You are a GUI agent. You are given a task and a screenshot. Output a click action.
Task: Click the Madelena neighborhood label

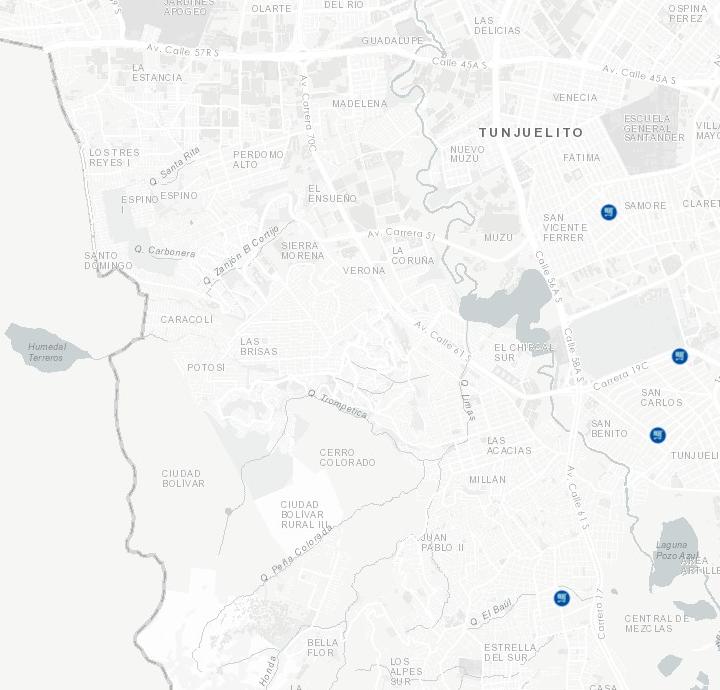(x=359, y=104)
